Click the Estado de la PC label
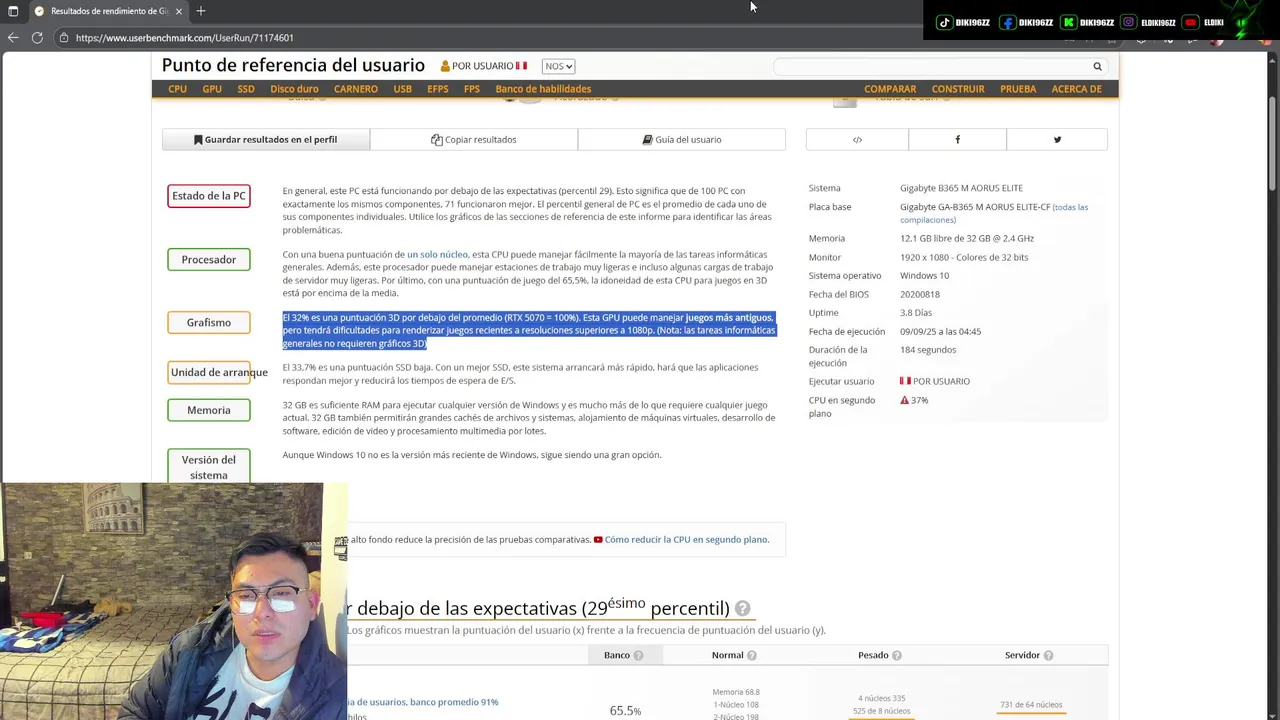 (208, 196)
